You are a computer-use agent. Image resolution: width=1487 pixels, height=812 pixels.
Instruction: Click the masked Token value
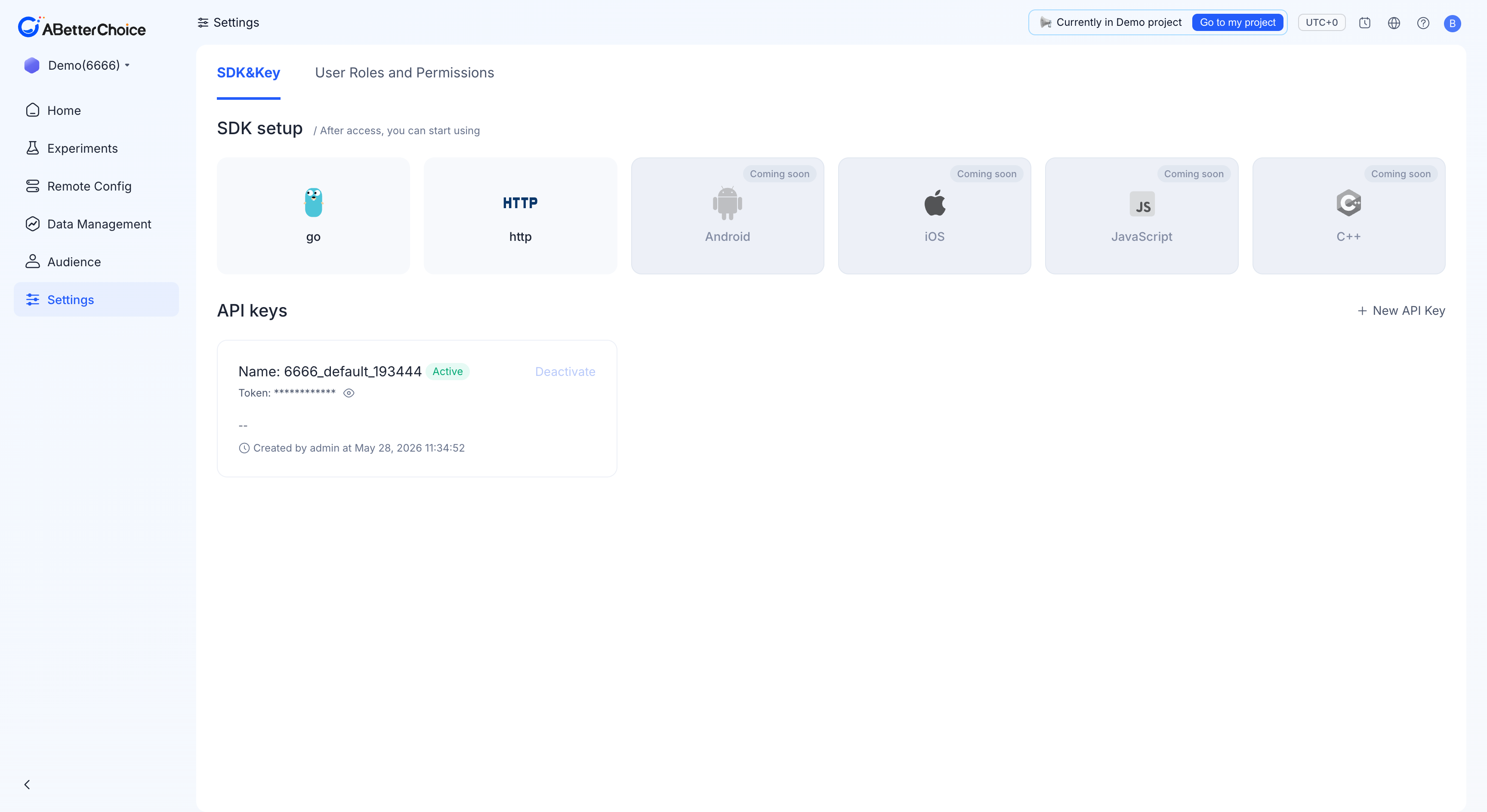305,393
